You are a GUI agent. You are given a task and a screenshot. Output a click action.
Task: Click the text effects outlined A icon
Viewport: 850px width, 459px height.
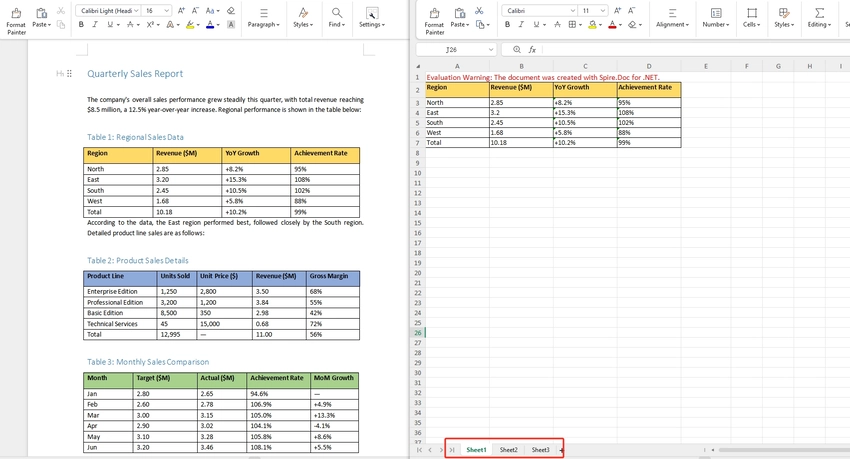(x=170, y=24)
